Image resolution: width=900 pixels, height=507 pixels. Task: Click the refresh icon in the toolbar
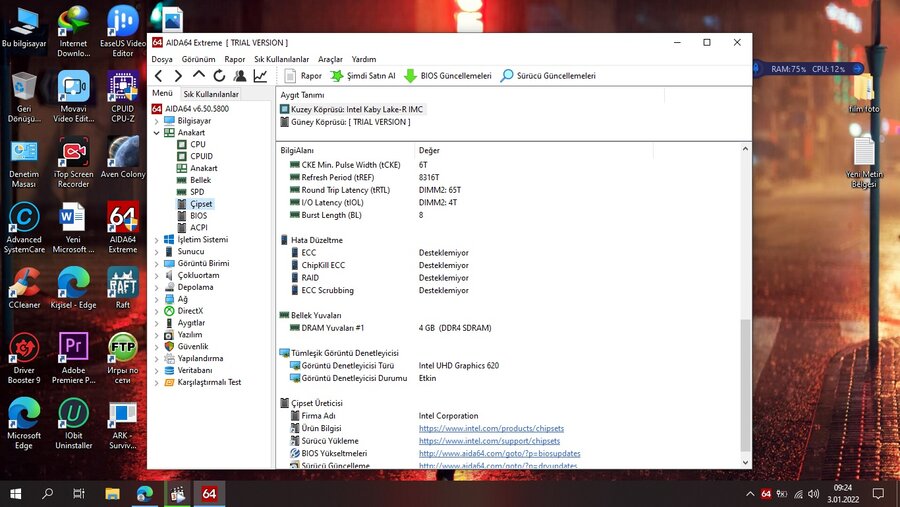click(x=219, y=76)
